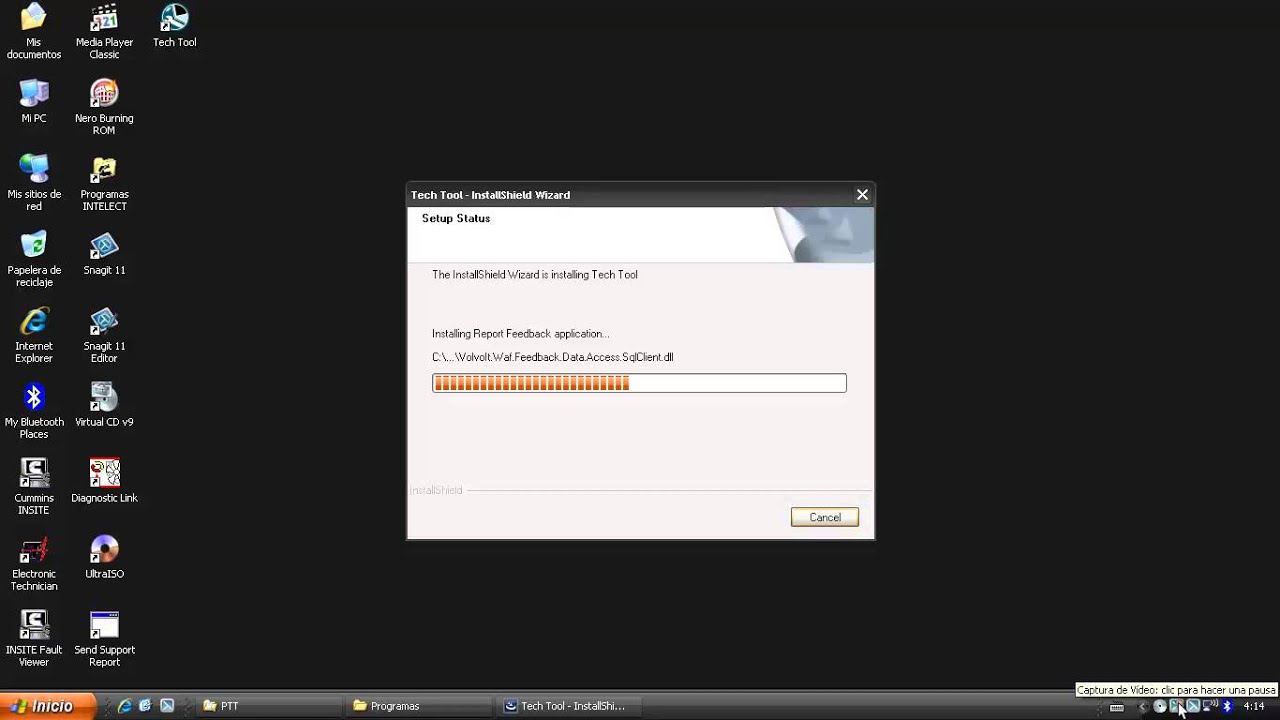Switch to the Programas taskbar window

(x=418, y=706)
